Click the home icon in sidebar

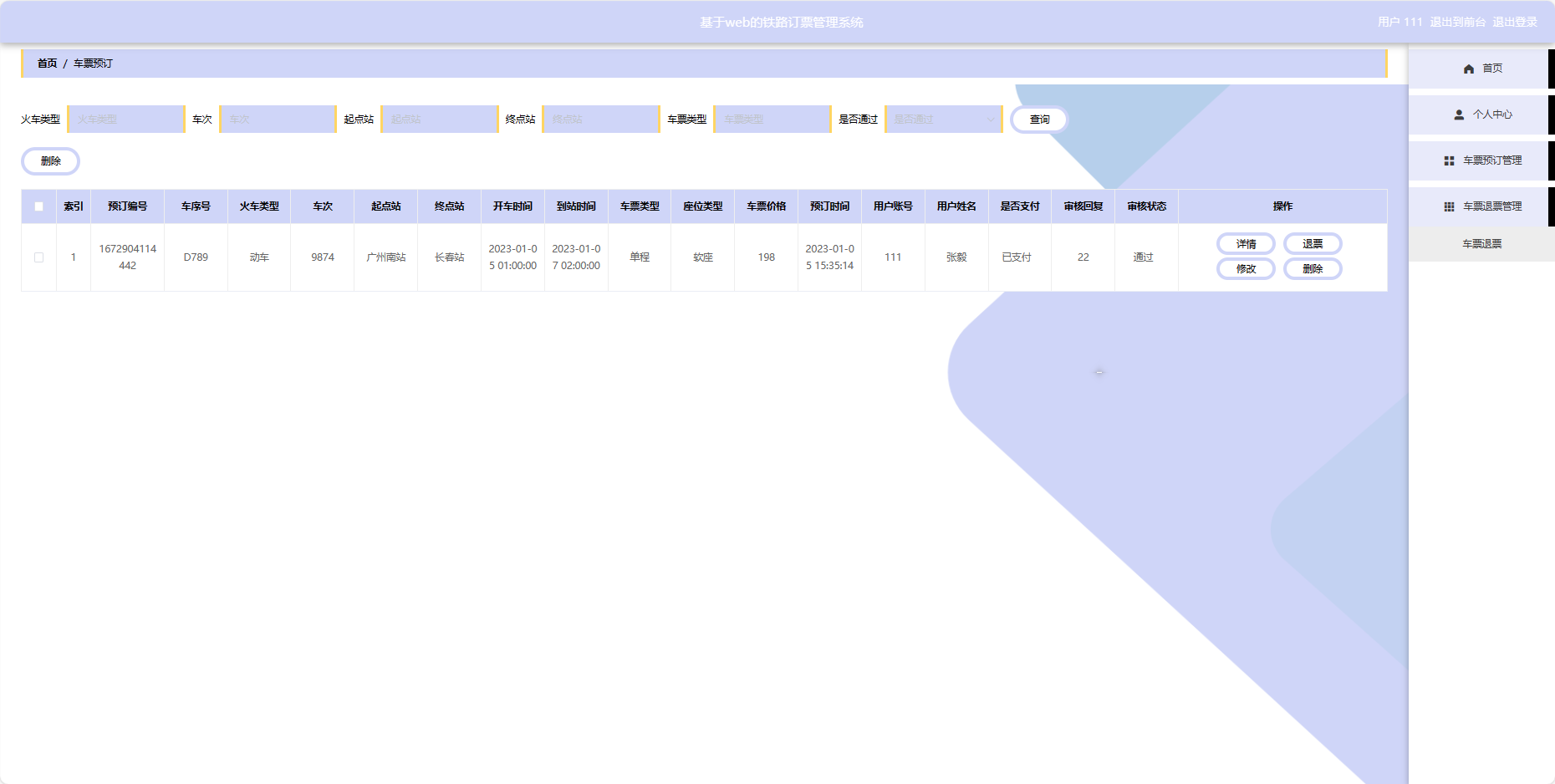click(x=1469, y=69)
